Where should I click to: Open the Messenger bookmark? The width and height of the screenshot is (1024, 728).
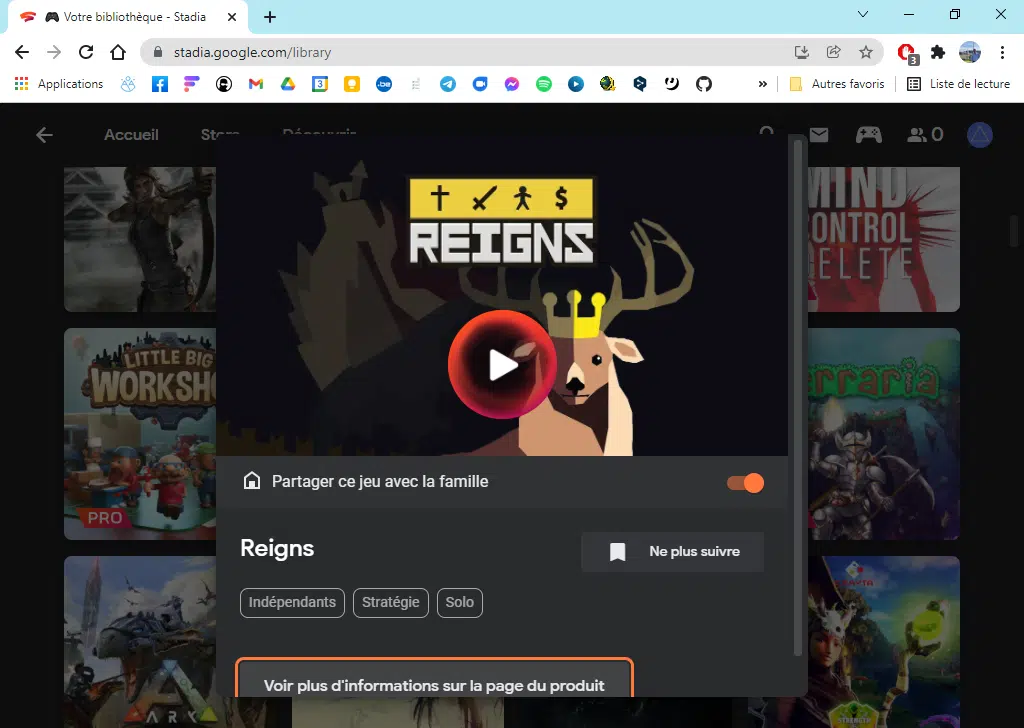tap(512, 84)
